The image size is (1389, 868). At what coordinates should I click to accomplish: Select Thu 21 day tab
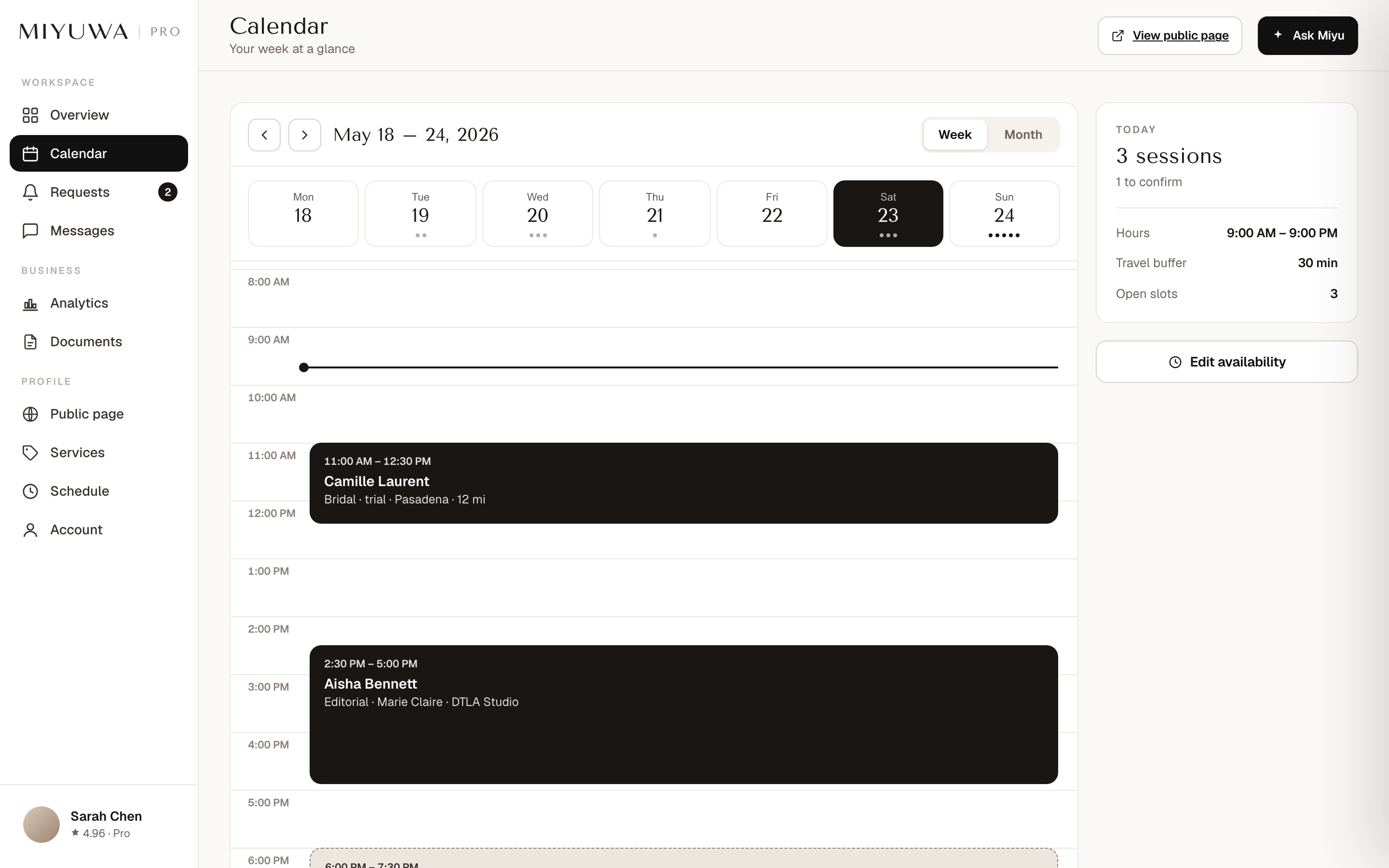pyautogui.click(x=654, y=214)
